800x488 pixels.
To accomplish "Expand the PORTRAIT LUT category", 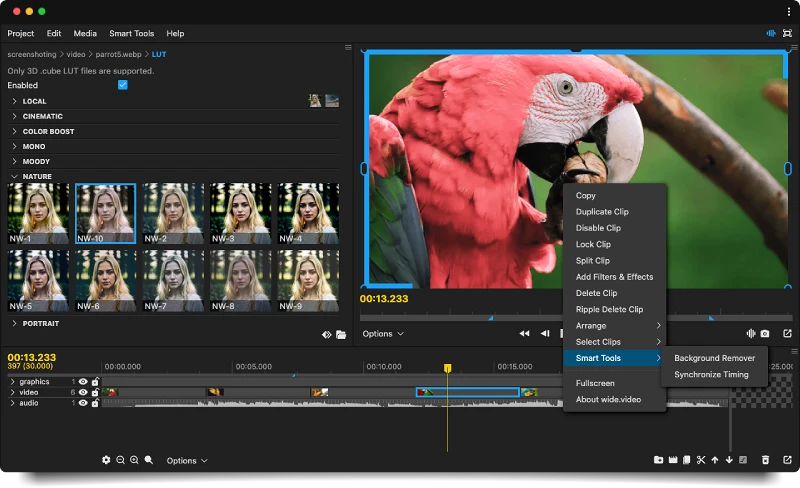I will 14,323.
